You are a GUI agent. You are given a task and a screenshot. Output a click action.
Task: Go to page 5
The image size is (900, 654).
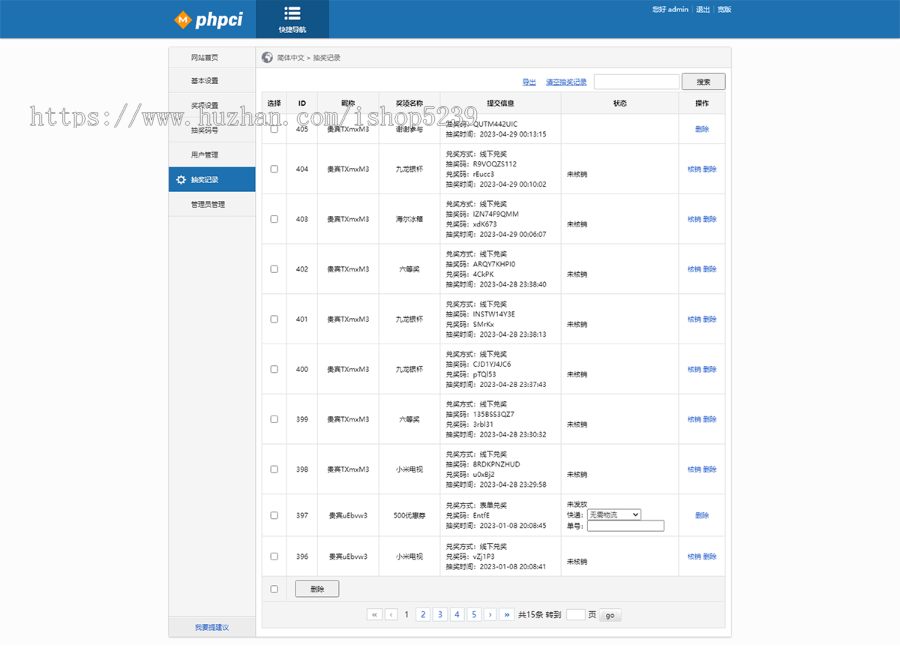(474, 614)
